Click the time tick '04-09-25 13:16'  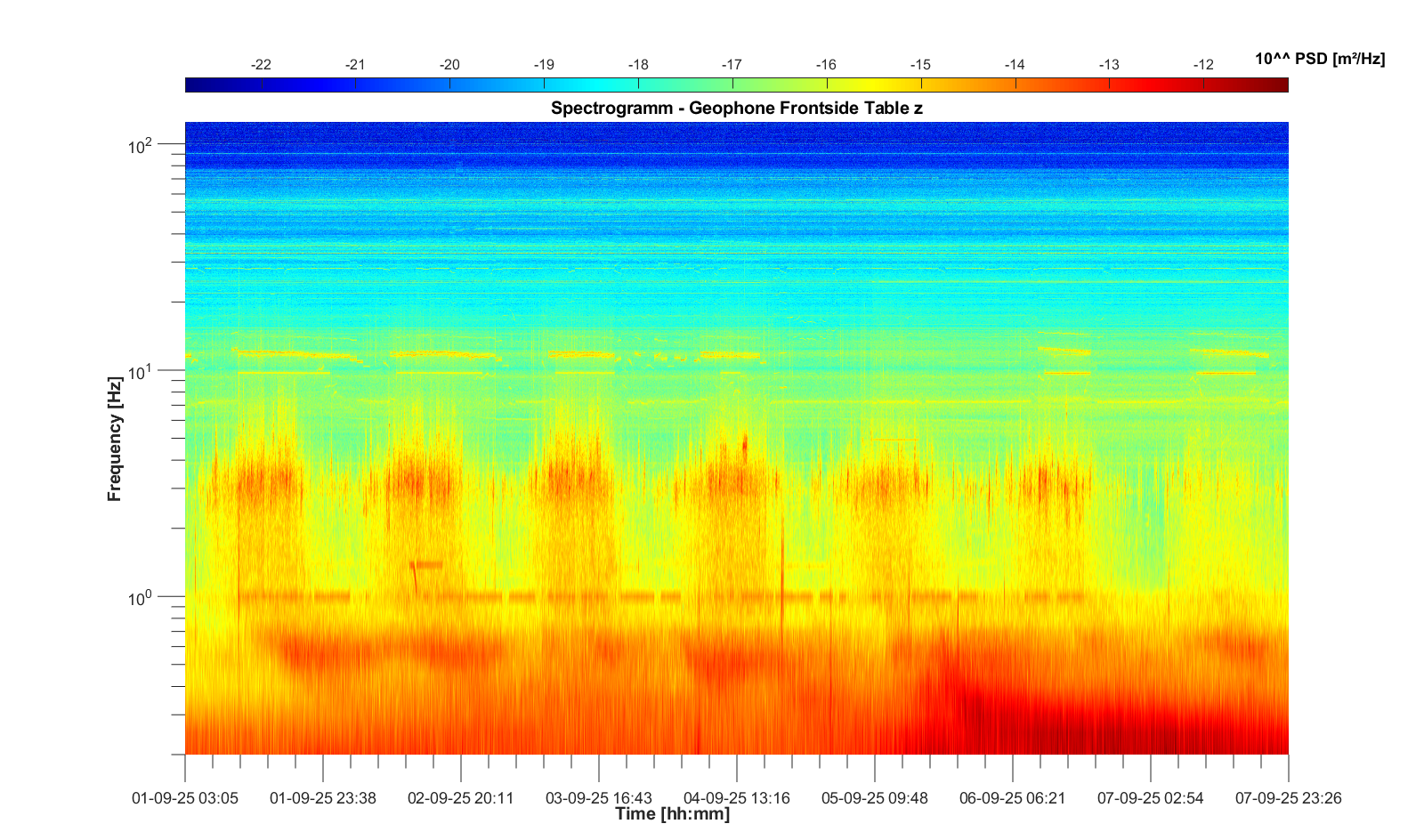tap(736, 798)
